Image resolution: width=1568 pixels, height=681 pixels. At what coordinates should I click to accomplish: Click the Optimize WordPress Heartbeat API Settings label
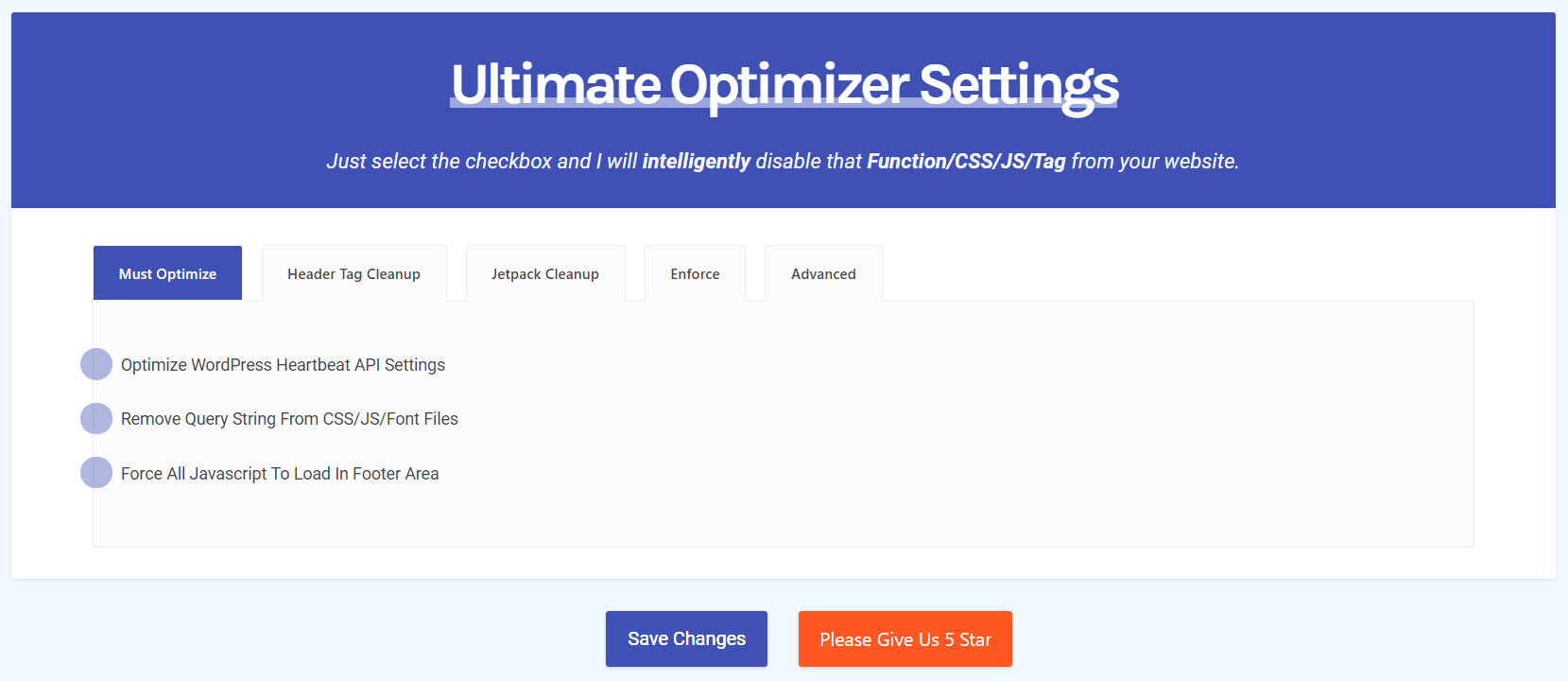point(283,365)
